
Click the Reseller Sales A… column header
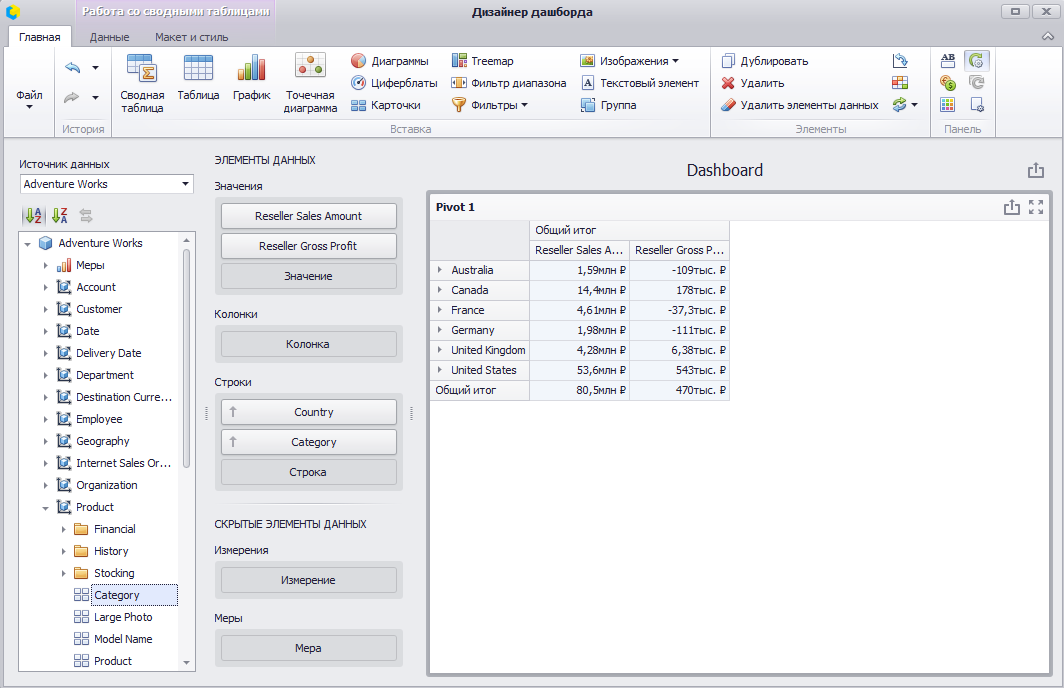coord(579,250)
